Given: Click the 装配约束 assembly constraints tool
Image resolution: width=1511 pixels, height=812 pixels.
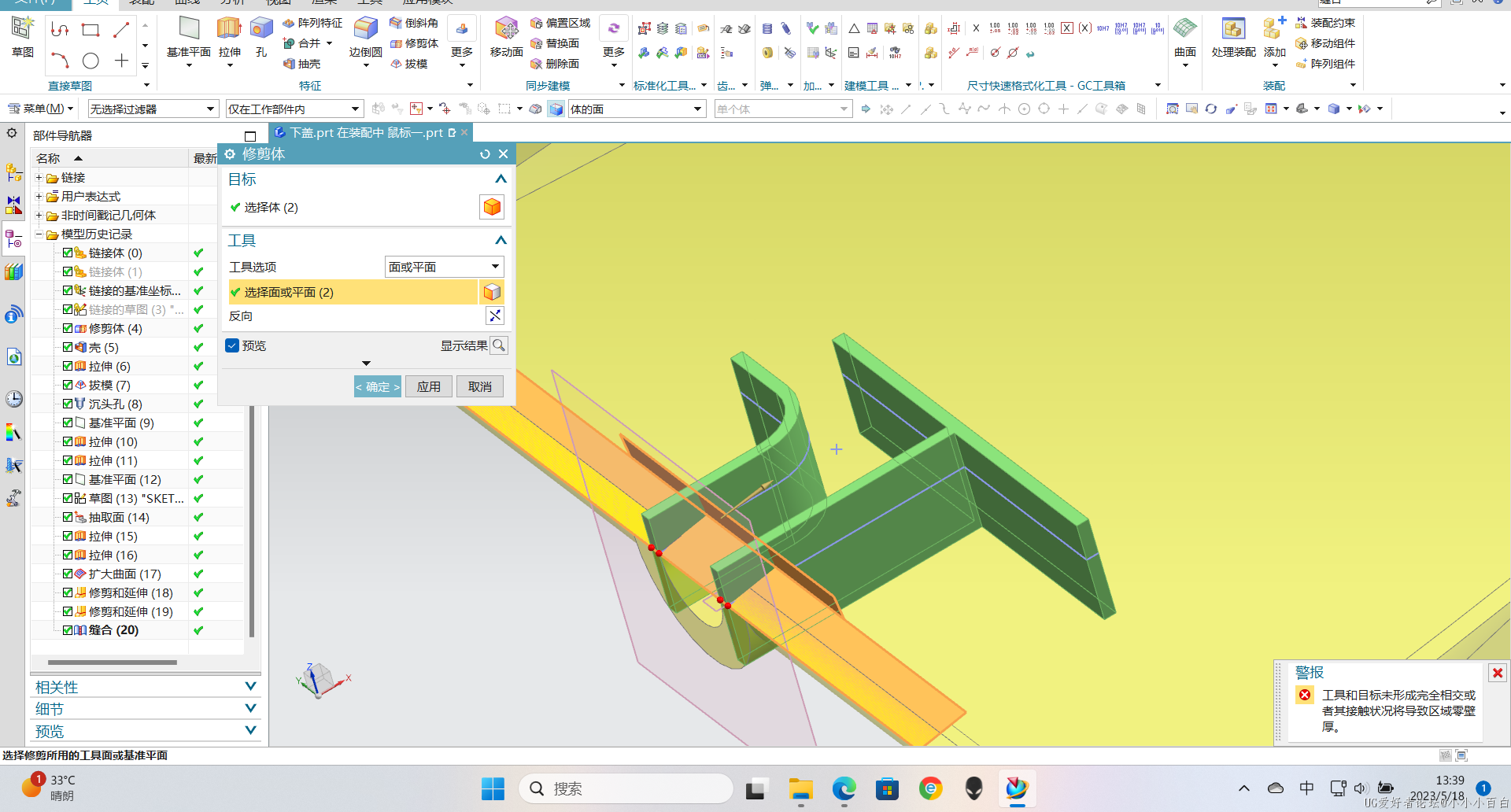Looking at the screenshot, I should [1326, 23].
